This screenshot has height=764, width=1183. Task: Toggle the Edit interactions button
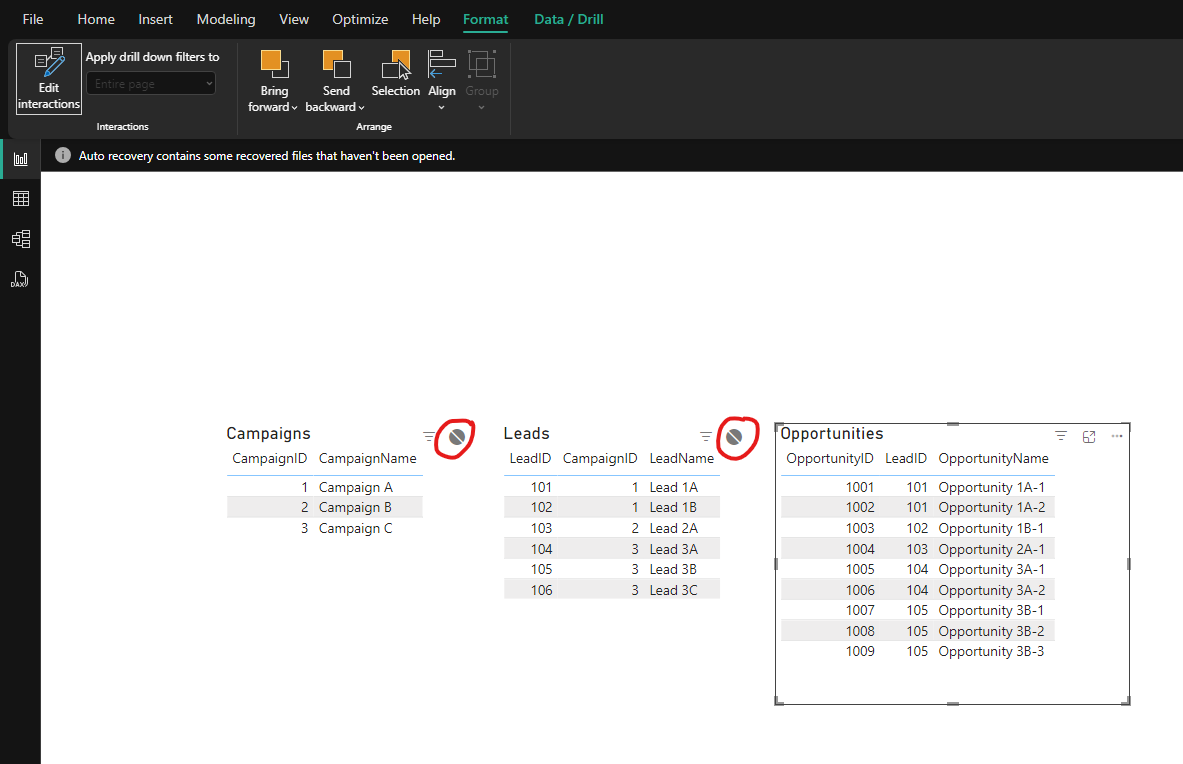(x=49, y=79)
